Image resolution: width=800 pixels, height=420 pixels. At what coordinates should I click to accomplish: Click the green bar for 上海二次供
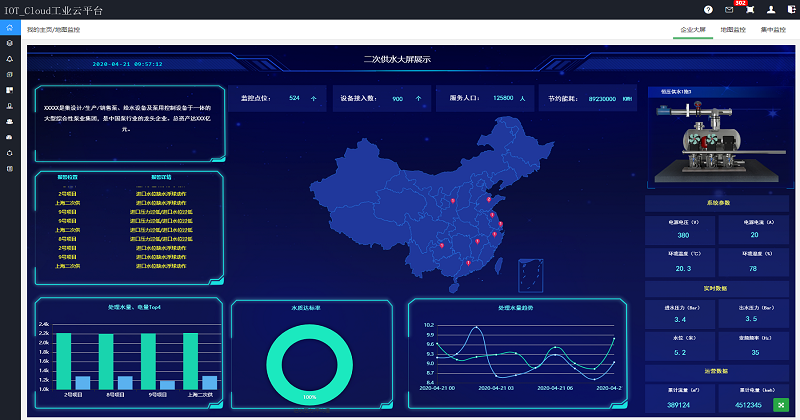coord(190,361)
